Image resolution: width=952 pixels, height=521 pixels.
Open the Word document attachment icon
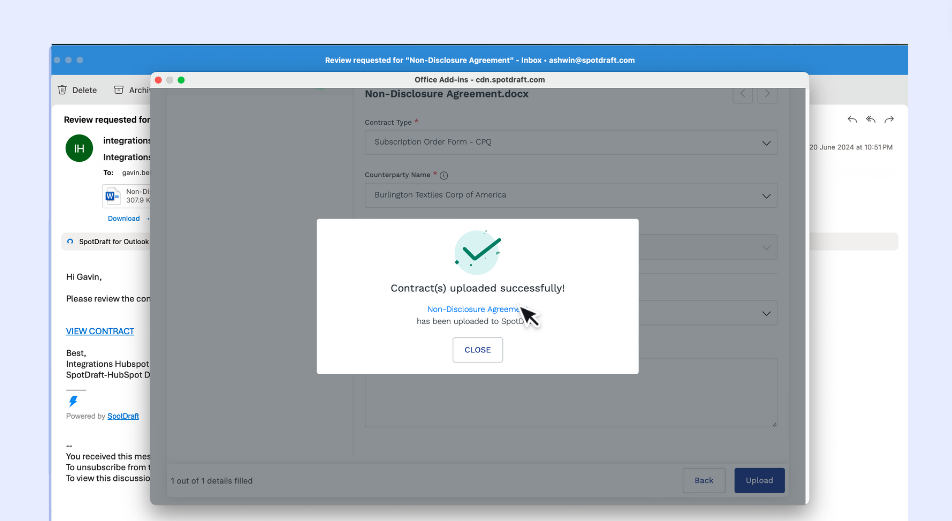point(112,196)
